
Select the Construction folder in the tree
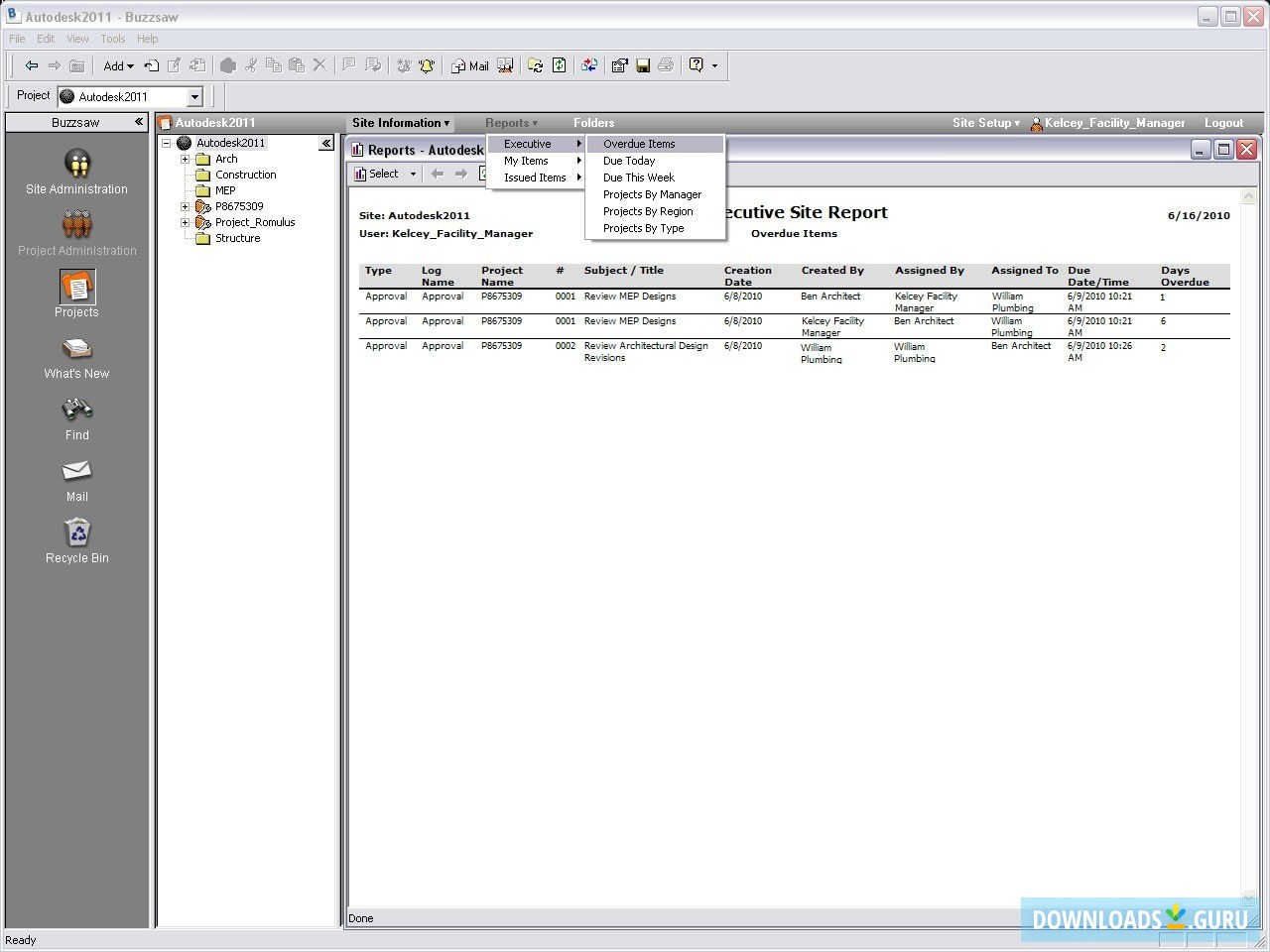click(245, 175)
